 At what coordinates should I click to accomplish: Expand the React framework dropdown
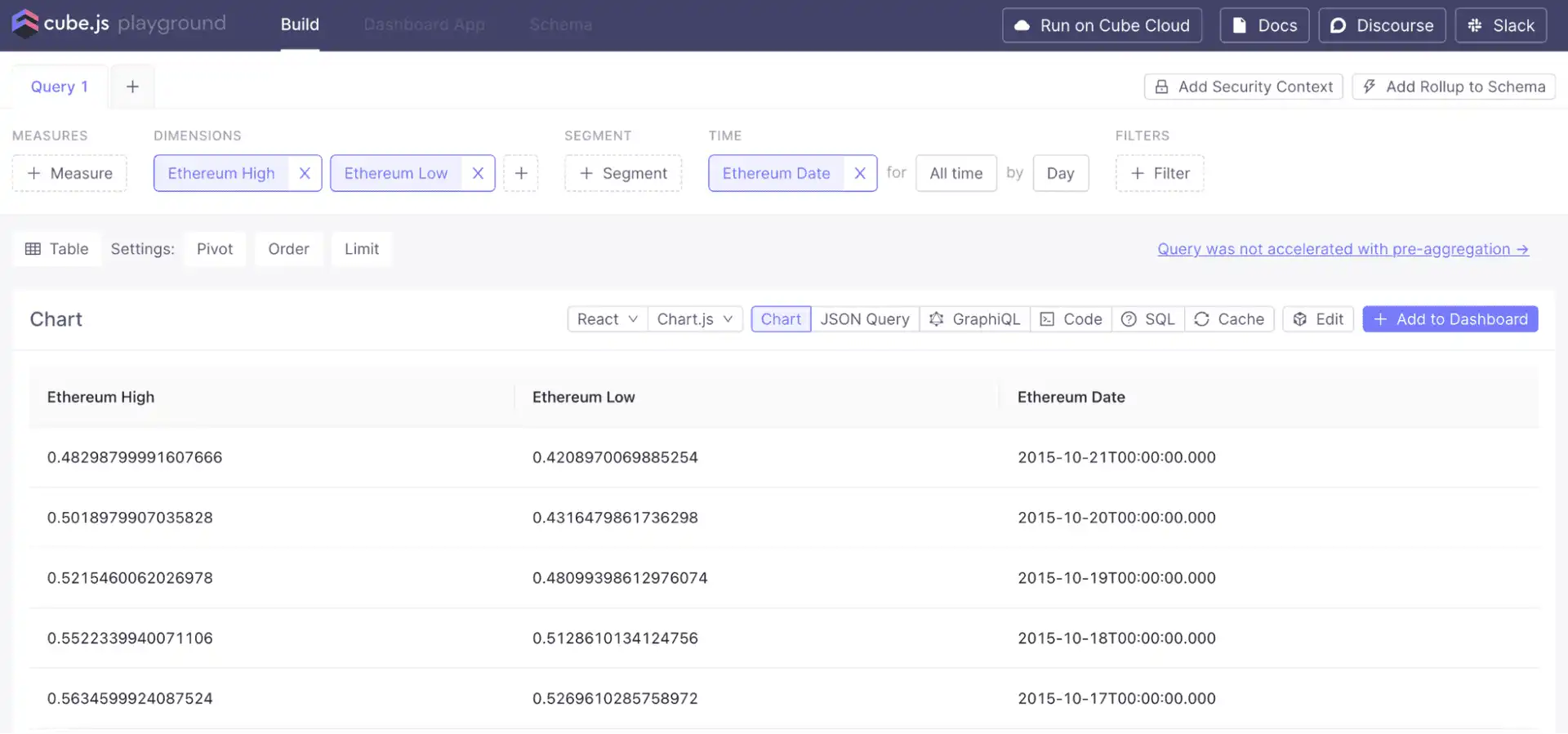coord(607,319)
